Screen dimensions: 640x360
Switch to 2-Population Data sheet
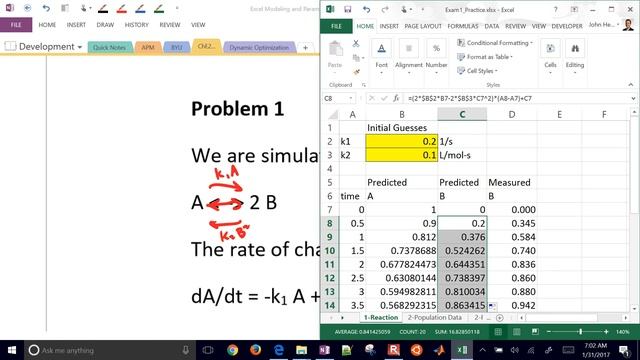click(x=435, y=318)
